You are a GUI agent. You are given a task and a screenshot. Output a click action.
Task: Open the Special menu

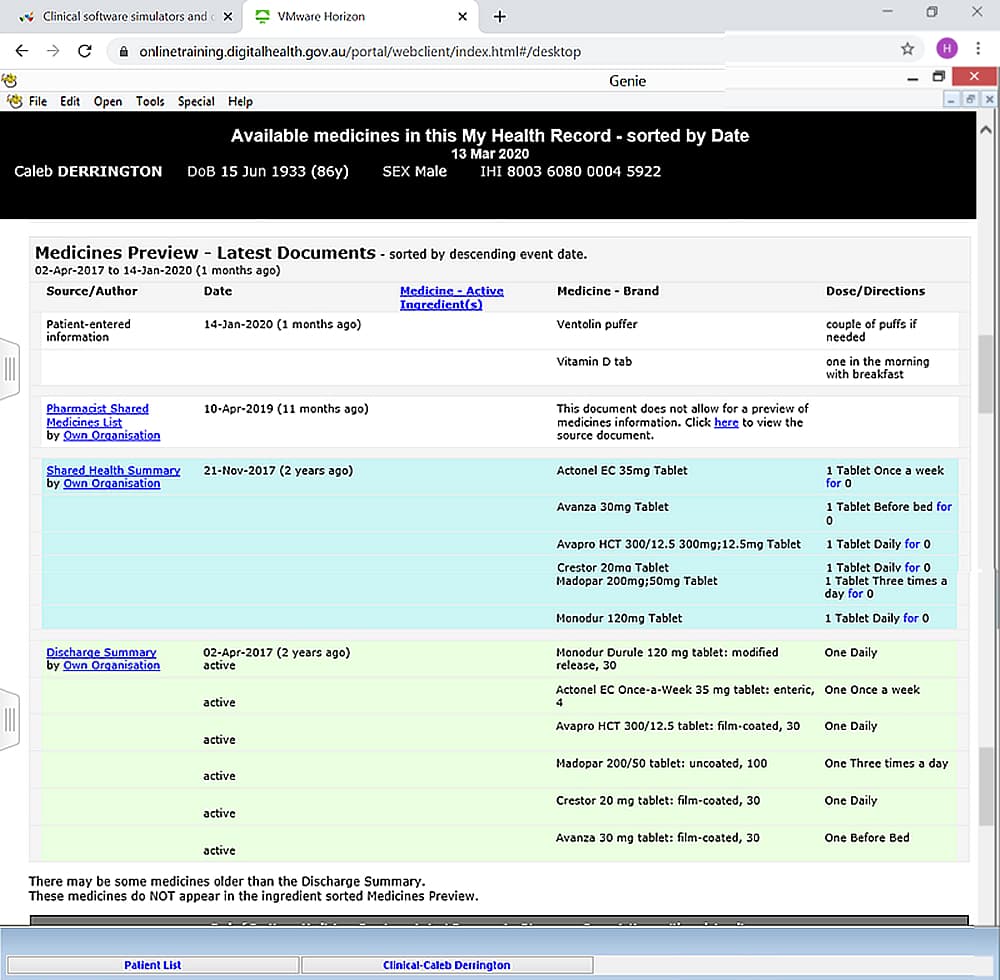tap(196, 101)
